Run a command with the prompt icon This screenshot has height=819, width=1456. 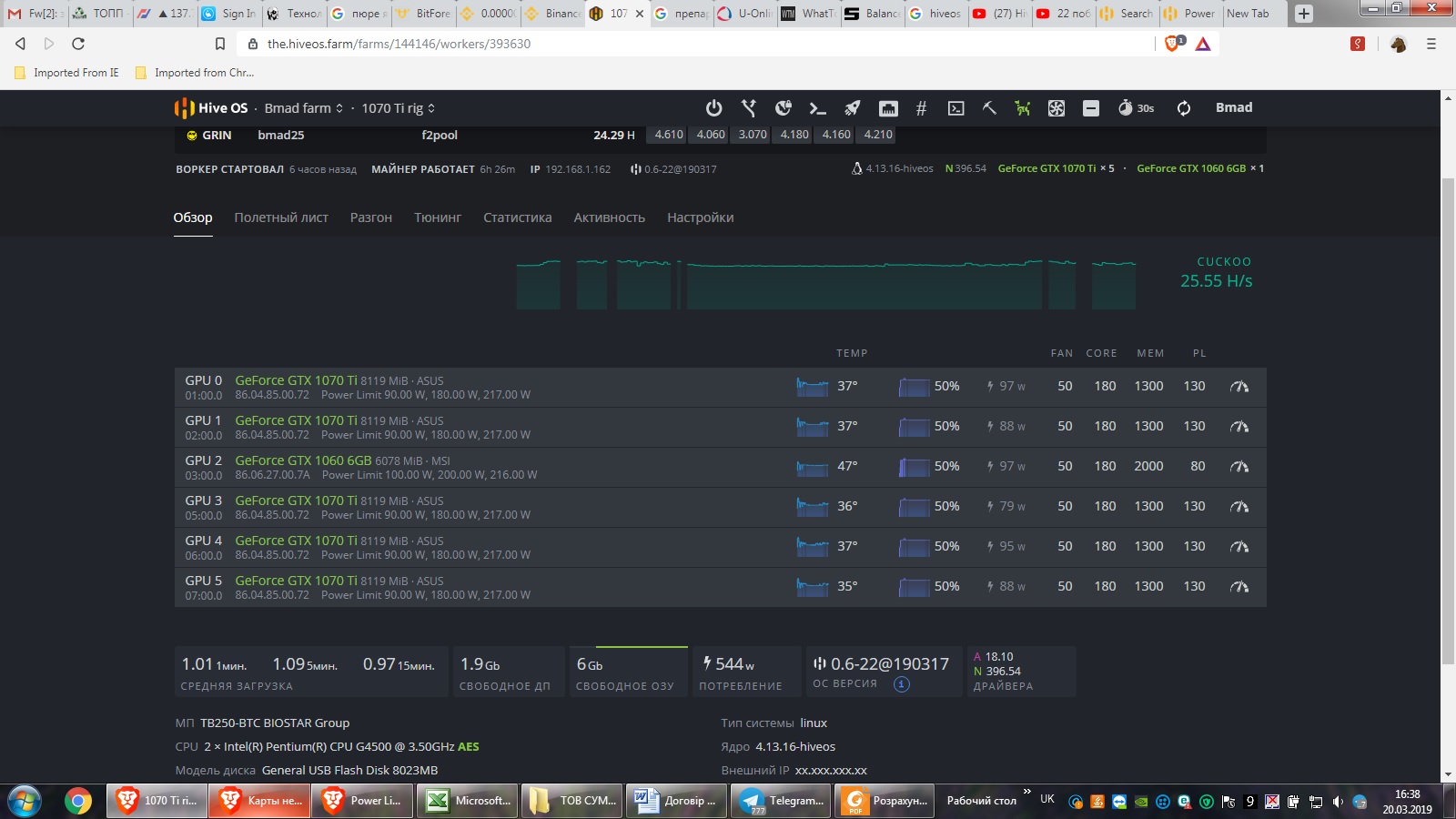pos(817,108)
